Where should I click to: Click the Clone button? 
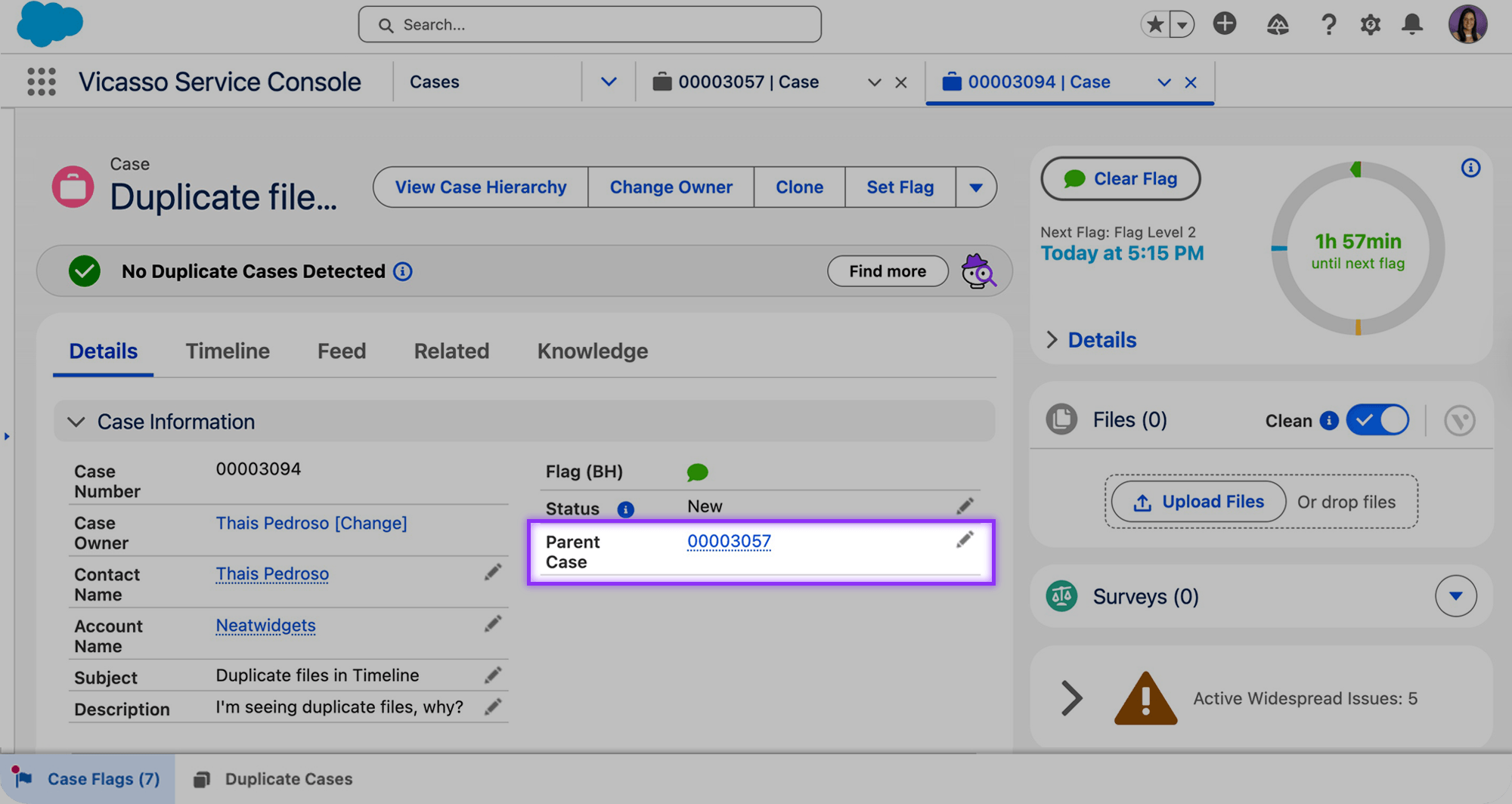click(799, 187)
